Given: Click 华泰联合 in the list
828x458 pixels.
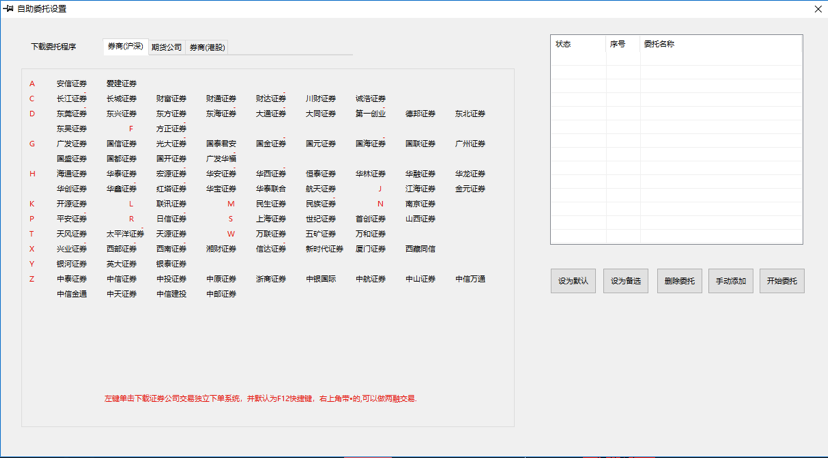Looking at the screenshot, I should [x=271, y=189].
